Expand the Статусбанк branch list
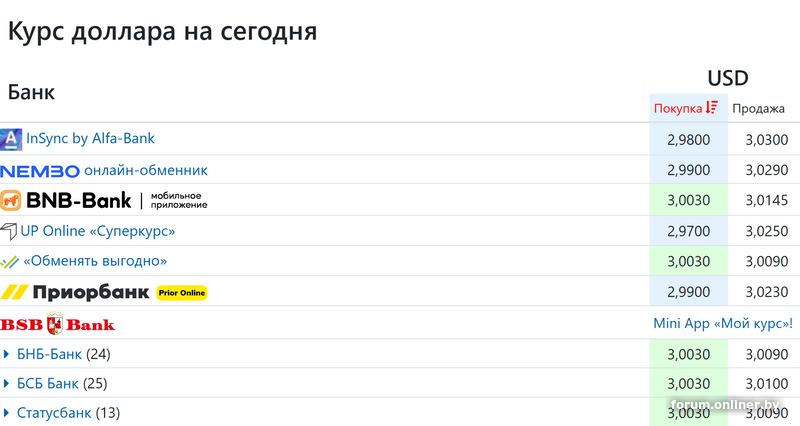Viewport: 800px width, 426px height. tap(8, 412)
